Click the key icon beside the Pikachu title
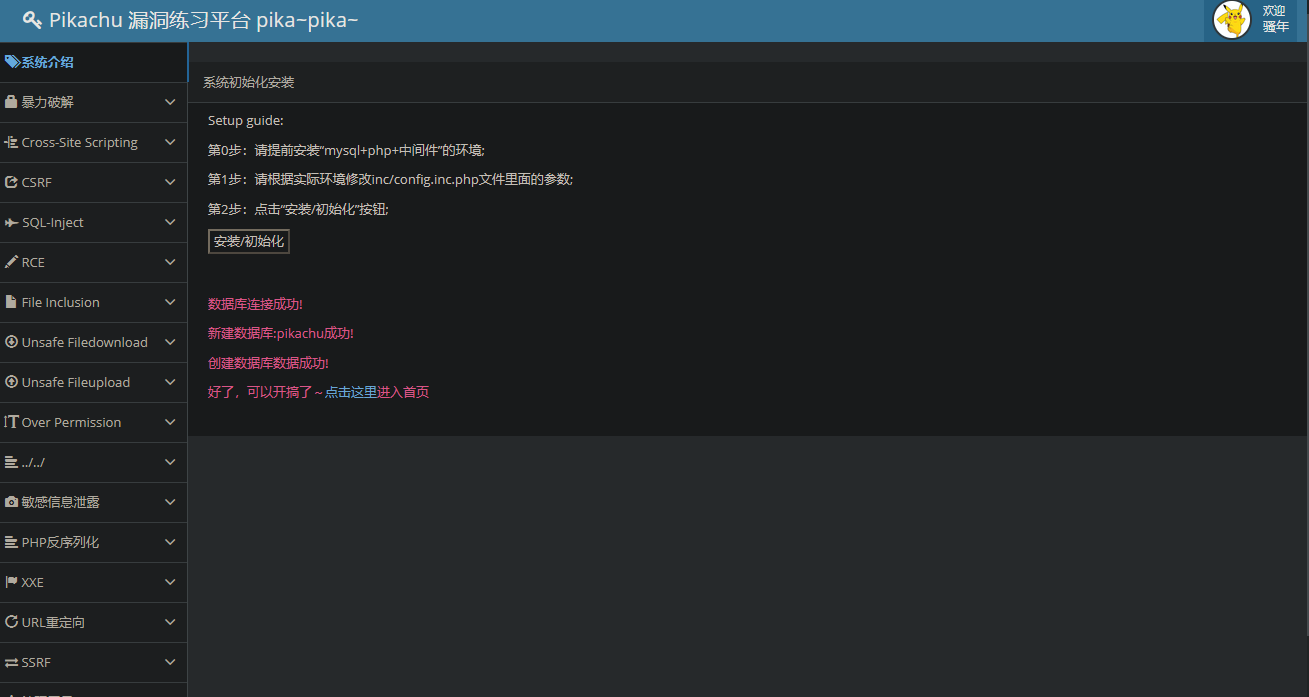 (x=32, y=20)
